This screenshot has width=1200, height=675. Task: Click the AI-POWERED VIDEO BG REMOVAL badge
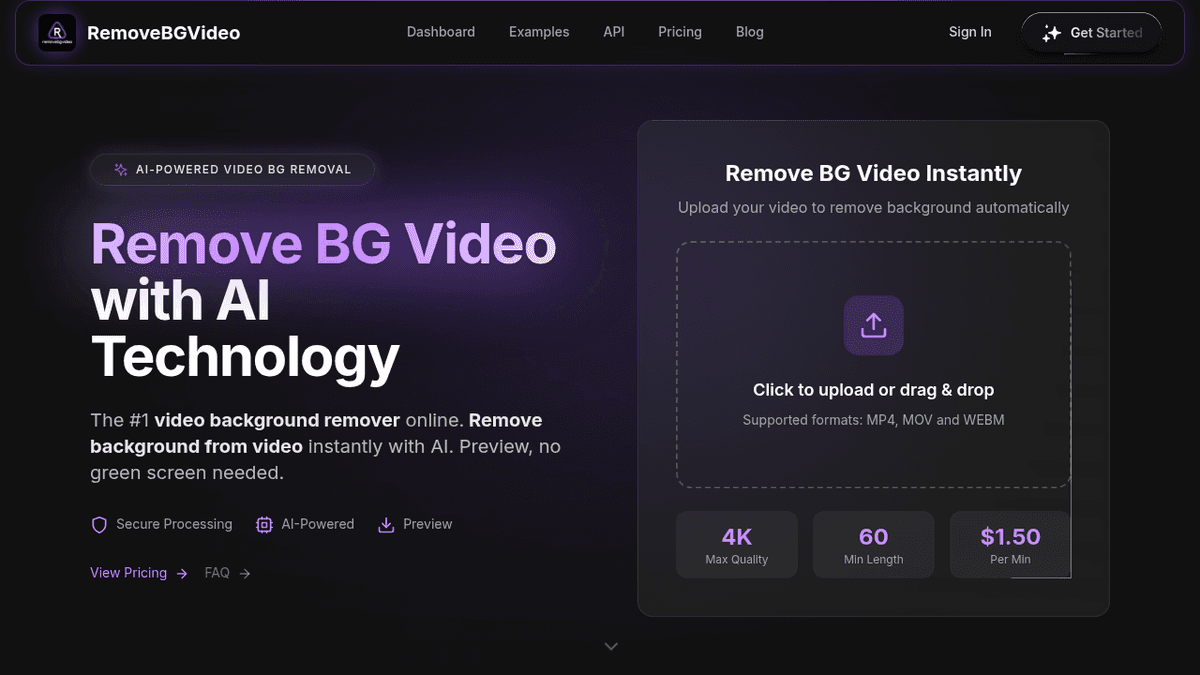(x=232, y=170)
